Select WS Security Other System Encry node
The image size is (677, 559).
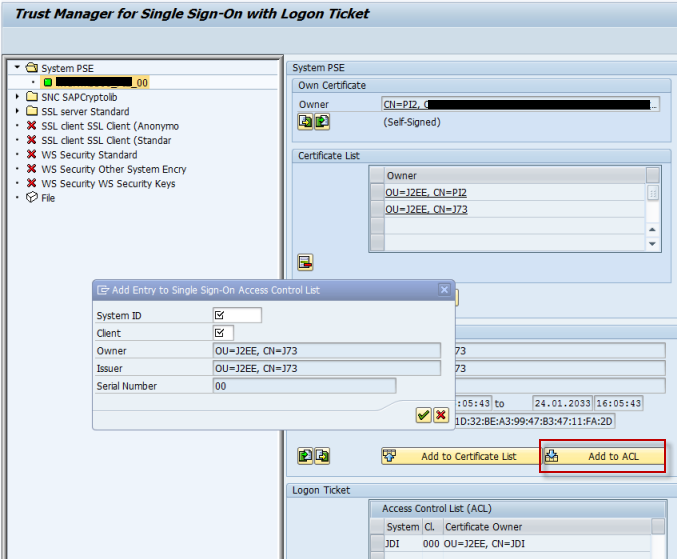pos(114,169)
